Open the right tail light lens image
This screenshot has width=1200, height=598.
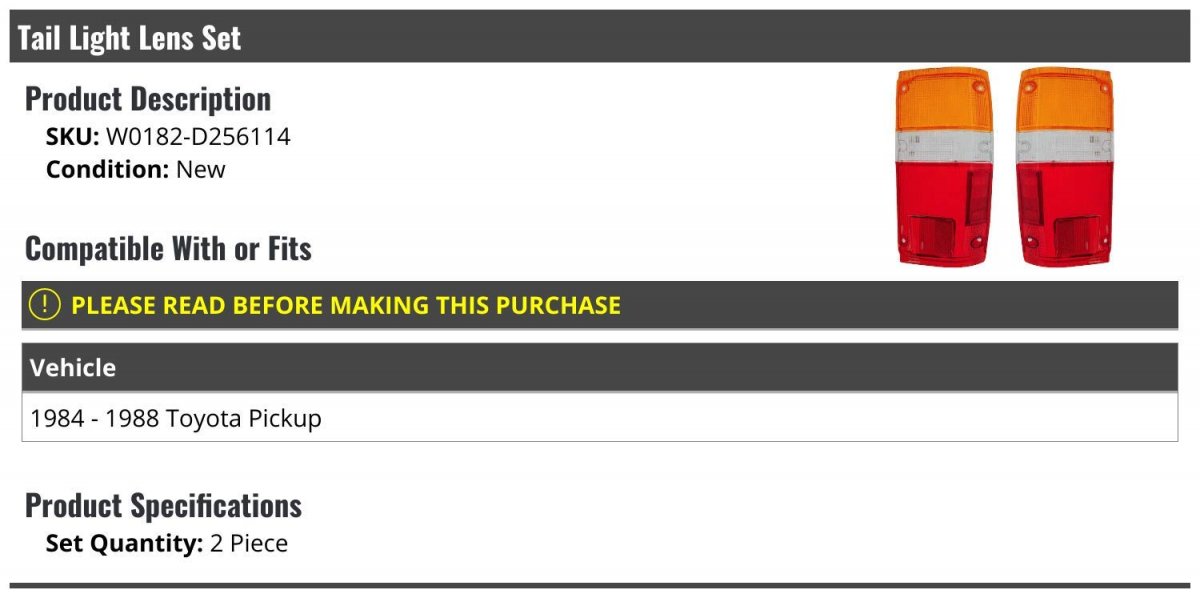(1065, 167)
